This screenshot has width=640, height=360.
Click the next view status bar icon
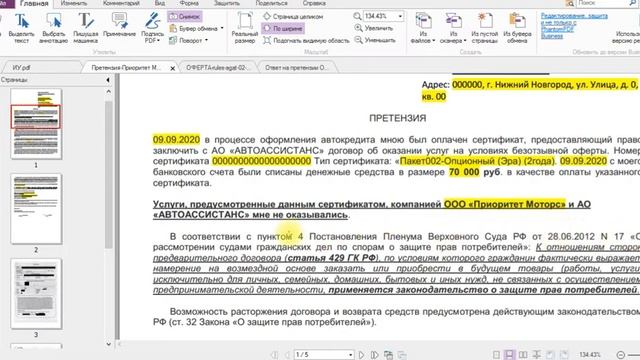[402, 355]
